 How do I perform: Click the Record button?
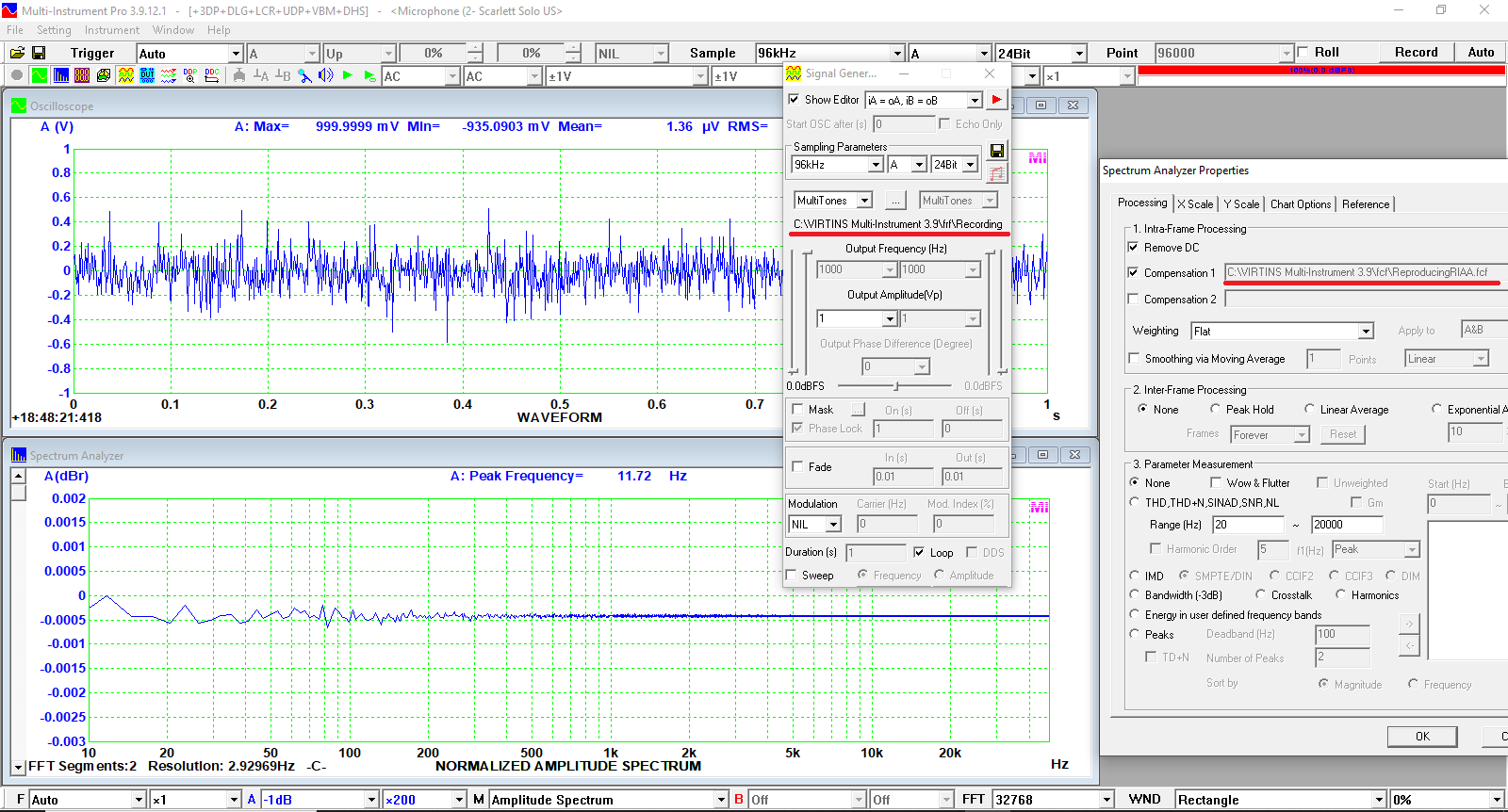coord(1416,53)
